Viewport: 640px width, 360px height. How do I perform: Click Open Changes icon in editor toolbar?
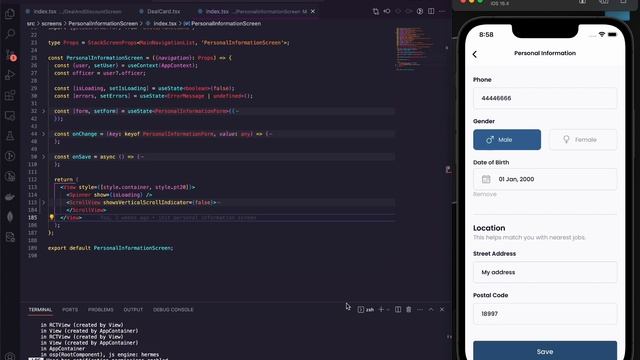pos(376,11)
